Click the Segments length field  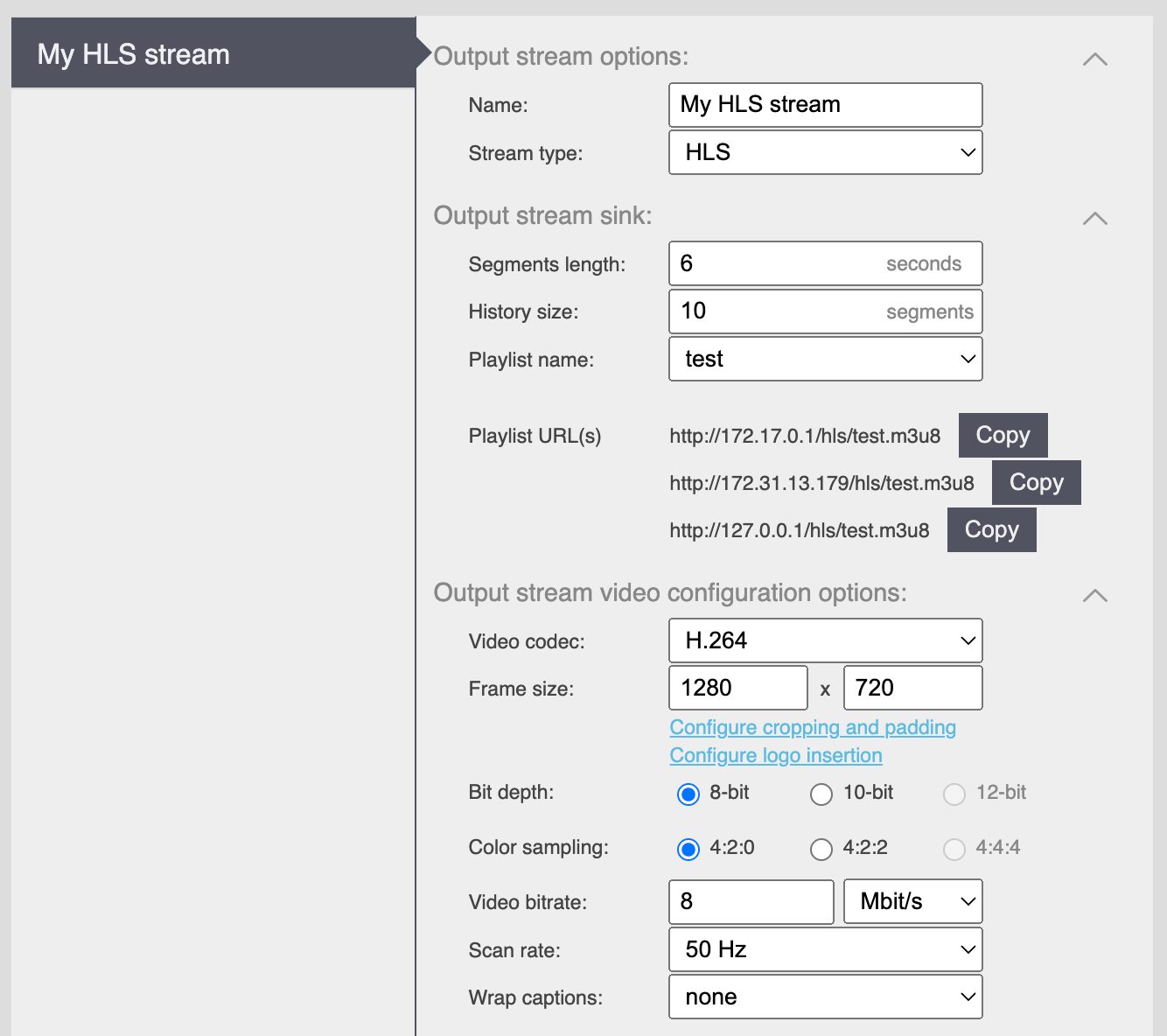[x=826, y=263]
